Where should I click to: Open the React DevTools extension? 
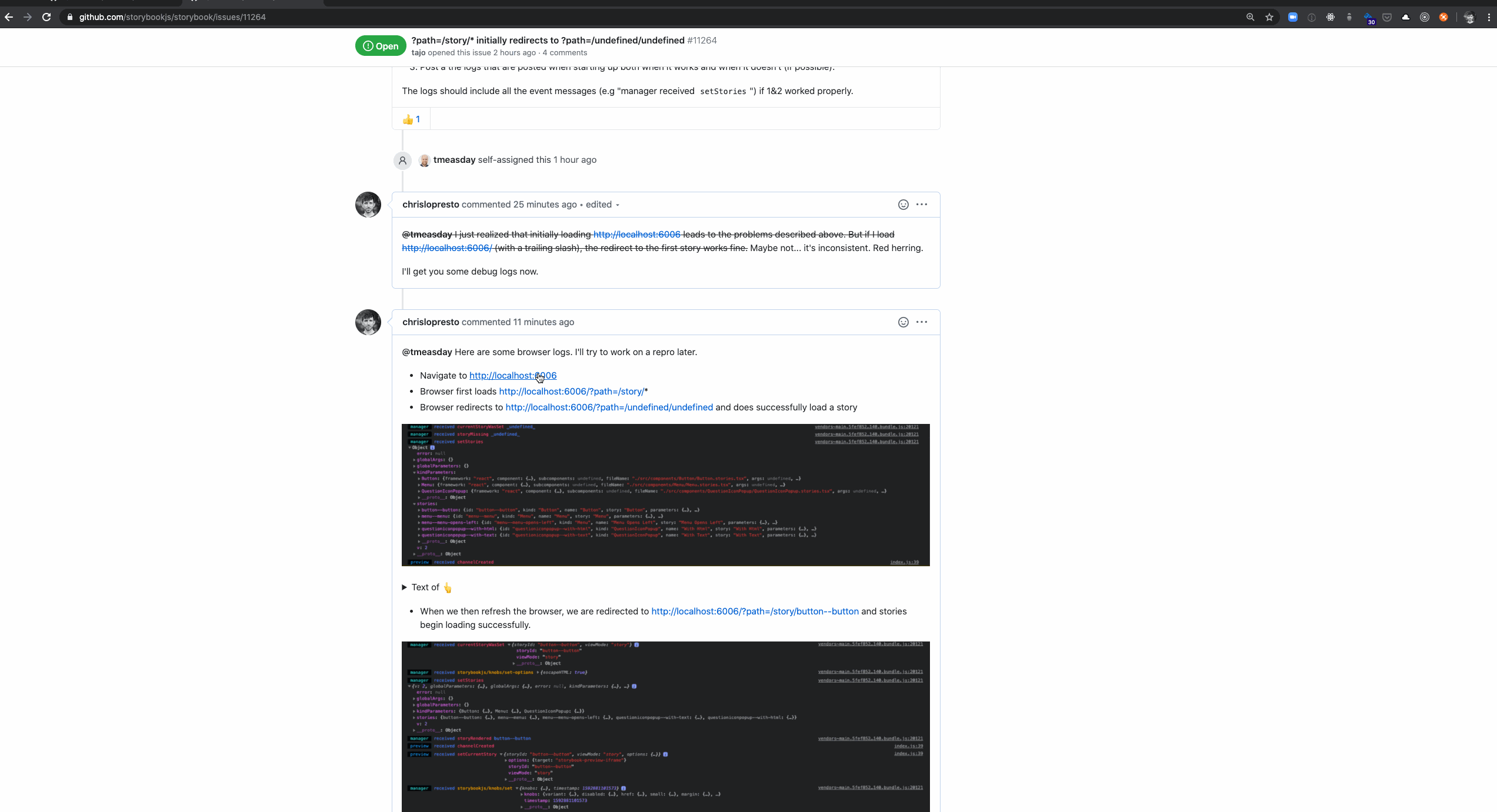click(x=1331, y=17)
